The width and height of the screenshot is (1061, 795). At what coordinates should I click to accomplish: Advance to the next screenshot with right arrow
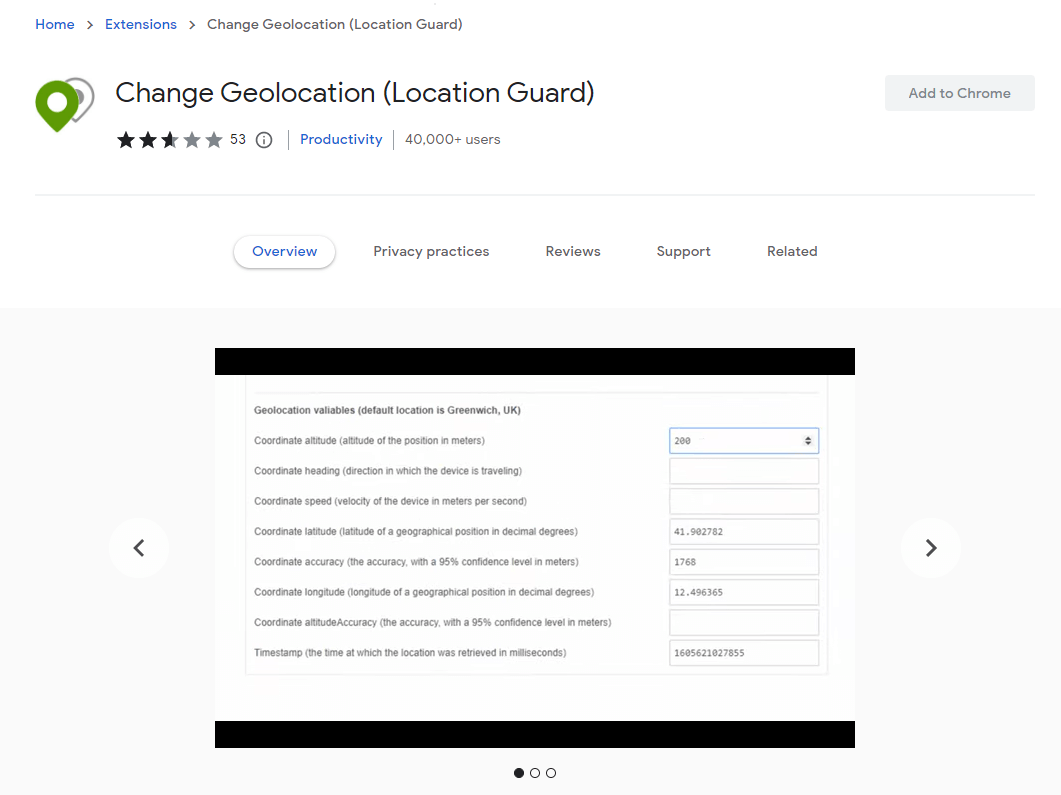point(930,547)
